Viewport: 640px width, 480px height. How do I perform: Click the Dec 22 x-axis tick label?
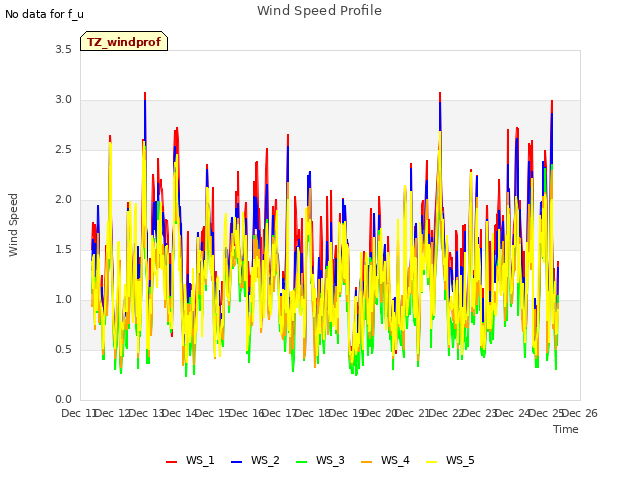(447, 413)
